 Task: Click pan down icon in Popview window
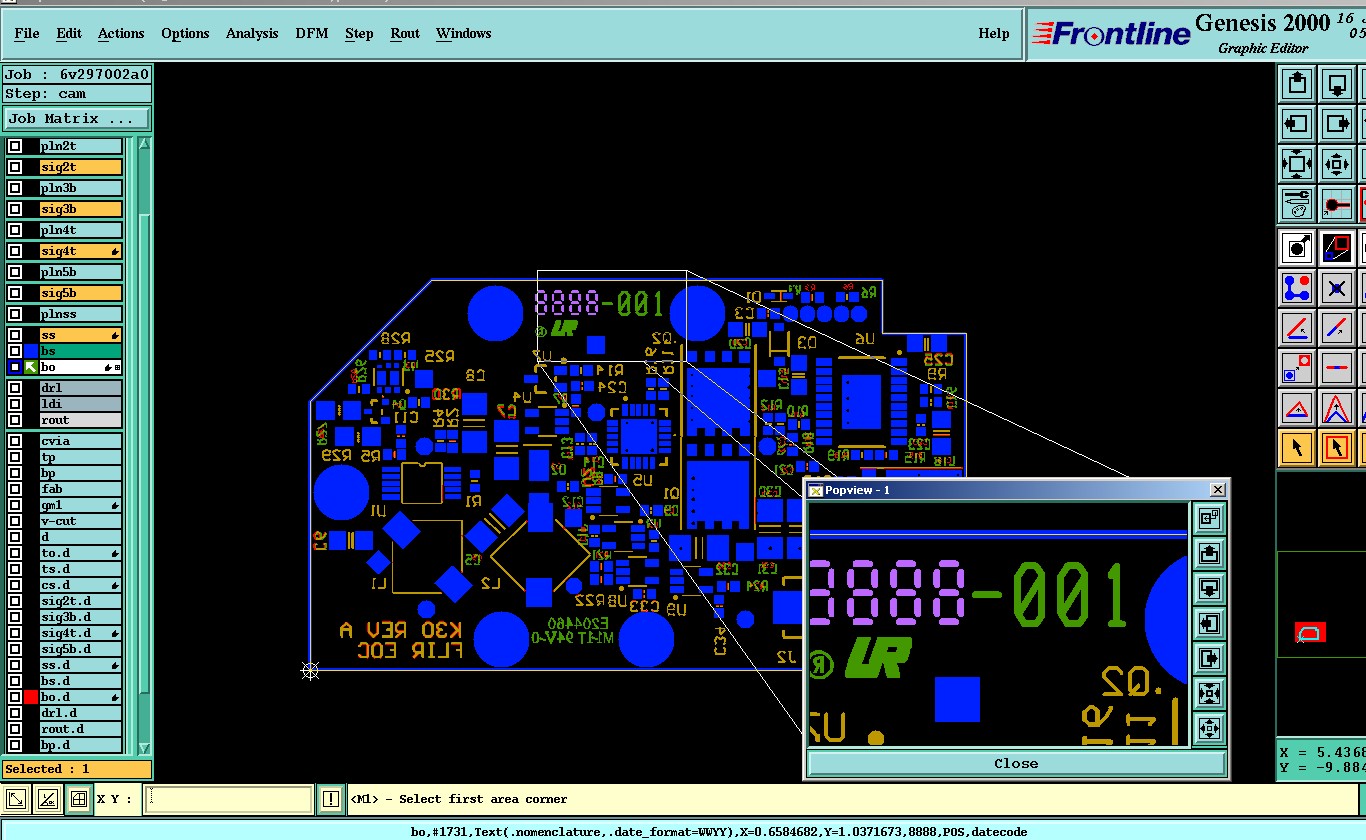click(1209, 588)
